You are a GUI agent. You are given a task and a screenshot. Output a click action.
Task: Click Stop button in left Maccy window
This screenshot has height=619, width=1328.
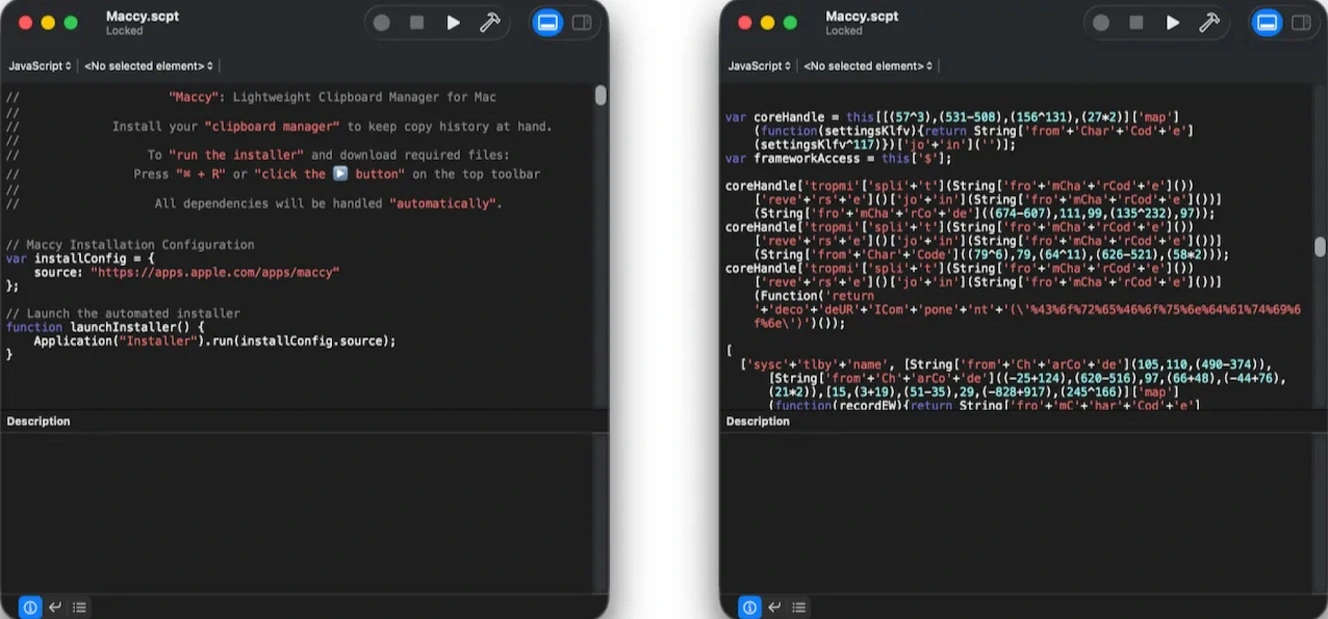point(417,23)
